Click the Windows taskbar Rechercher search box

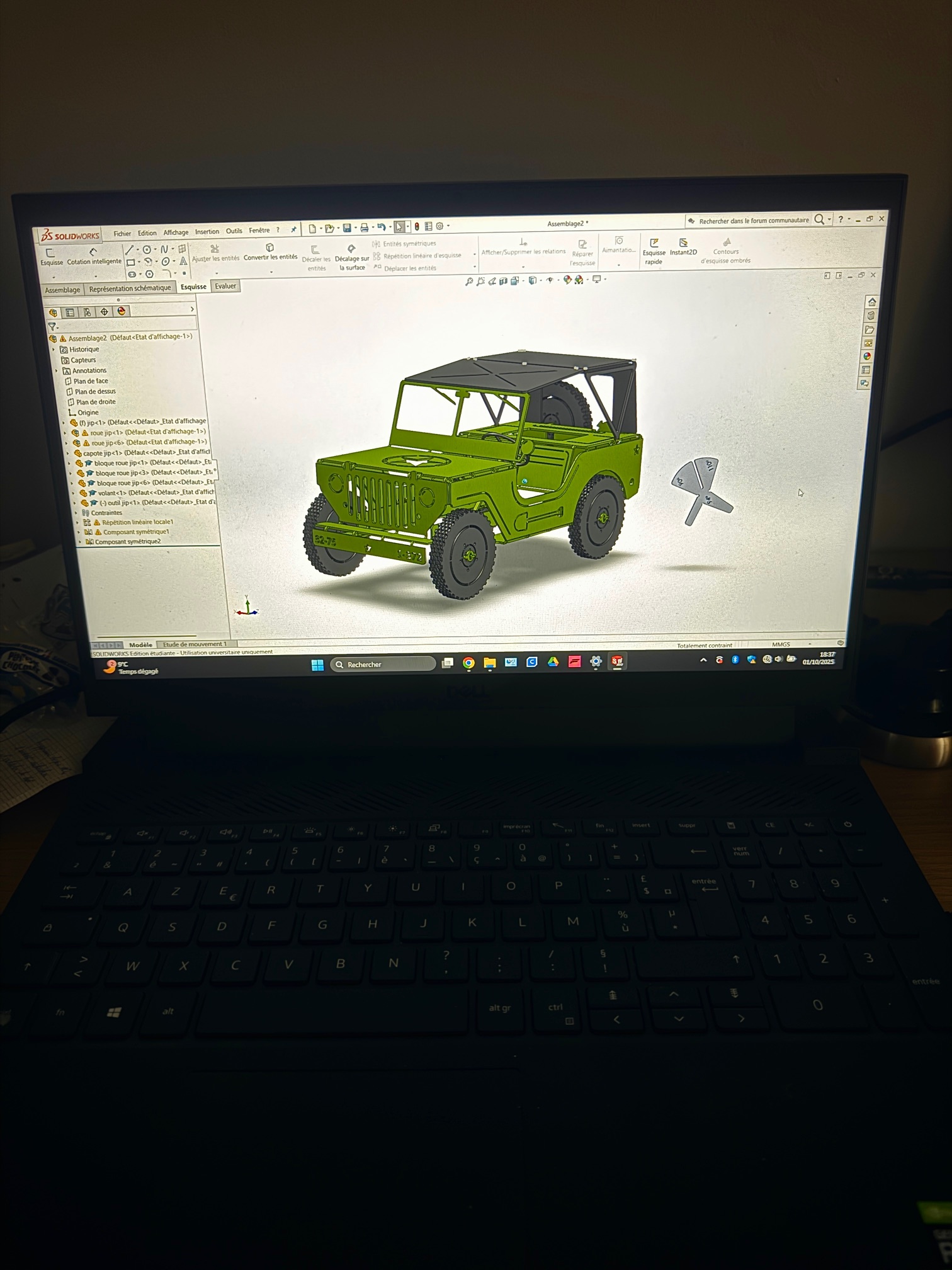(x=383, y=664)
